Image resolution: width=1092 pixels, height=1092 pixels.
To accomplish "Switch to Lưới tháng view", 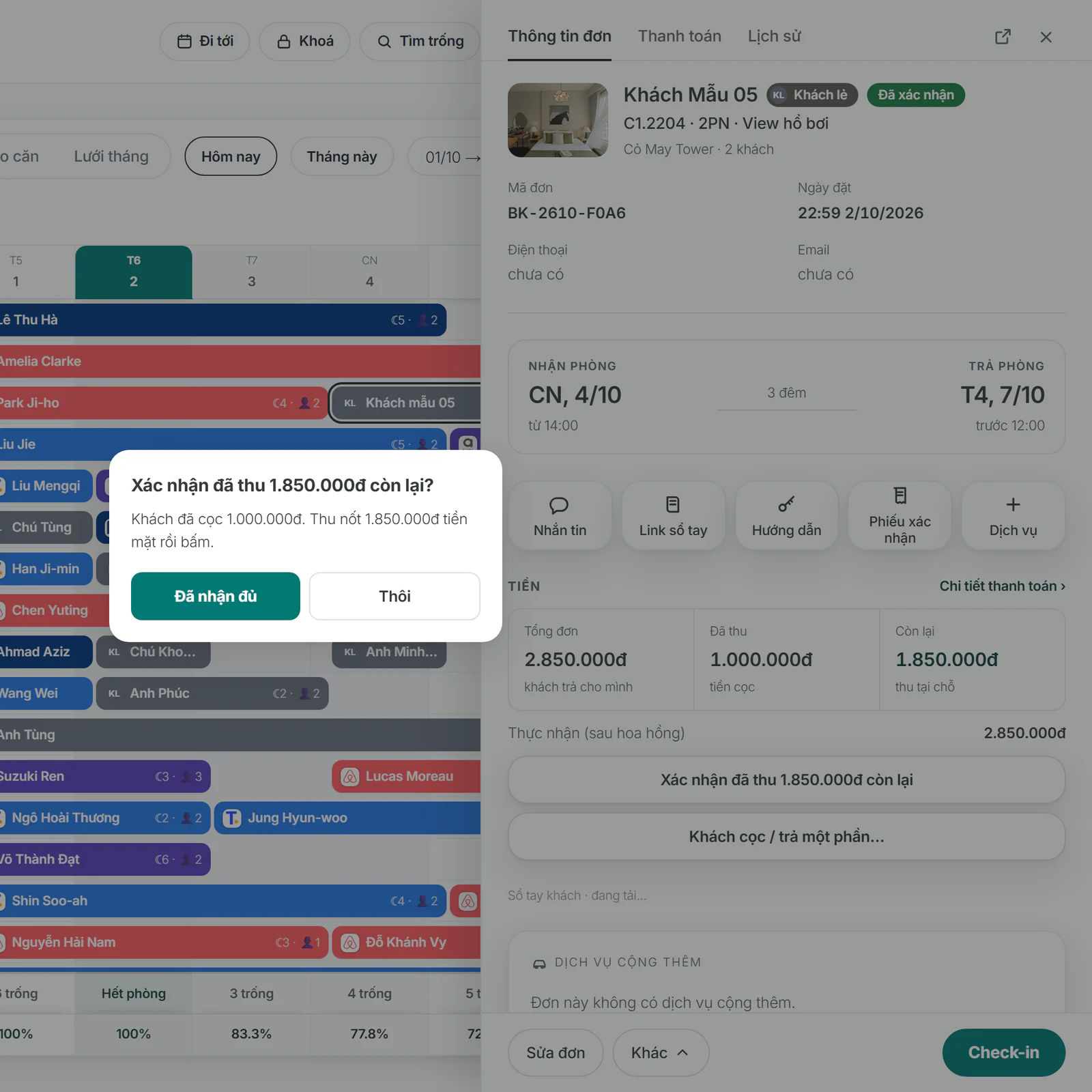I will coord(111,157).
